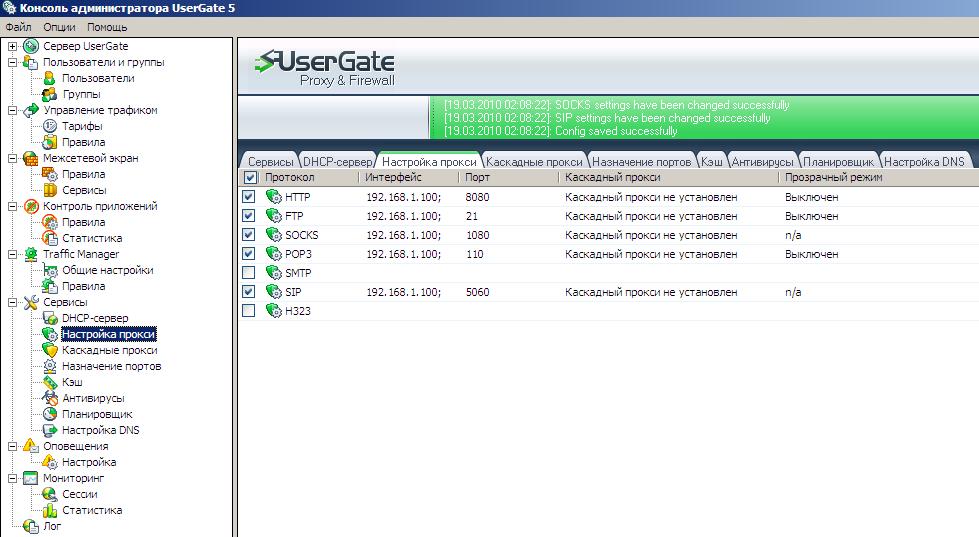Collapse the Межсетевой экран node
Image resolution: width=979 pixels, height=537 pixels.
(12, 159)
